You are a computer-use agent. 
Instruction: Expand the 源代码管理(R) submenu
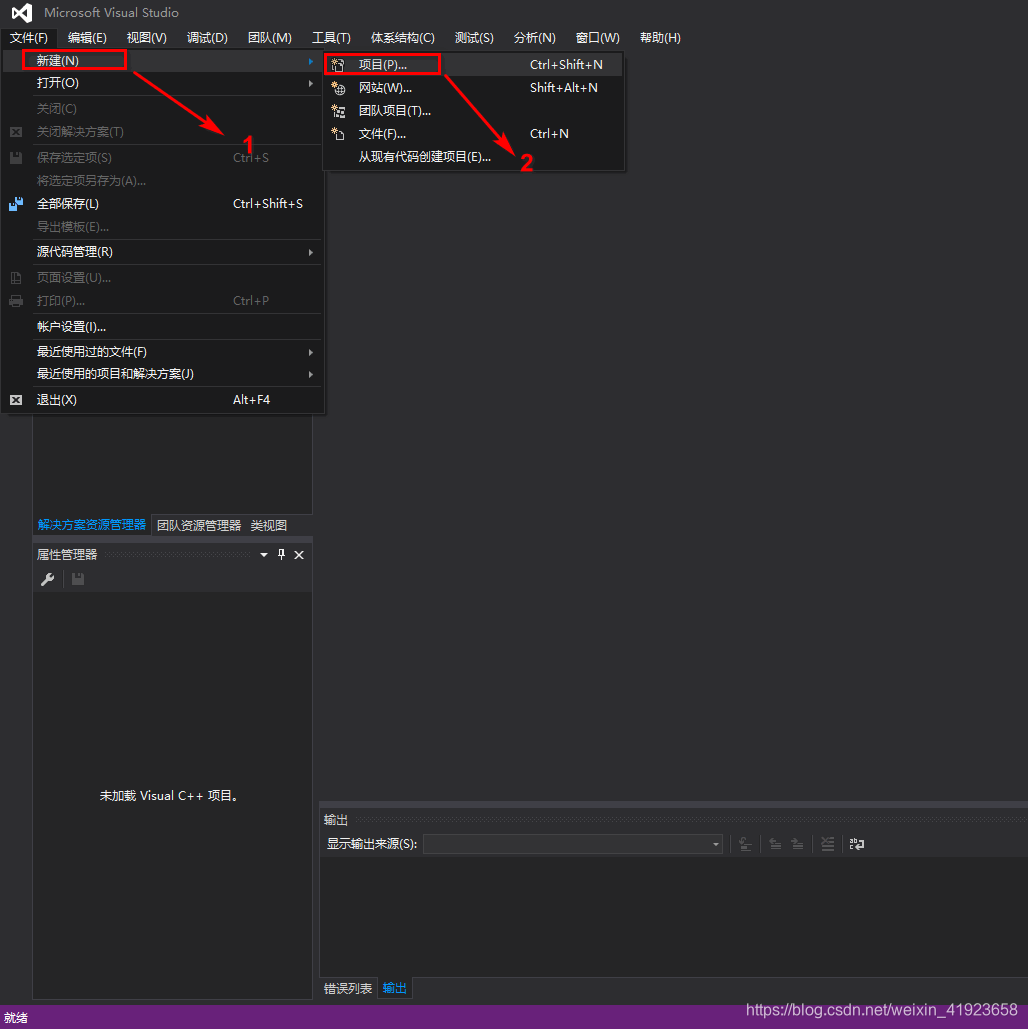coord(311,253)
